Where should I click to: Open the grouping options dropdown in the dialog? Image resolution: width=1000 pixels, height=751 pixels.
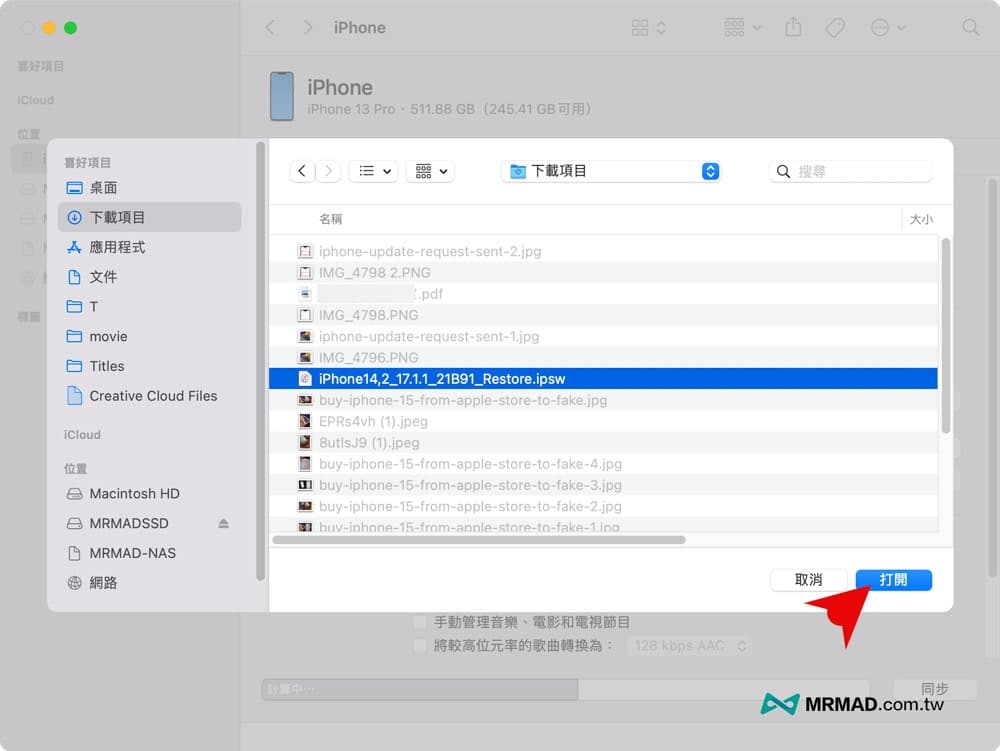[x=430, y=171]
